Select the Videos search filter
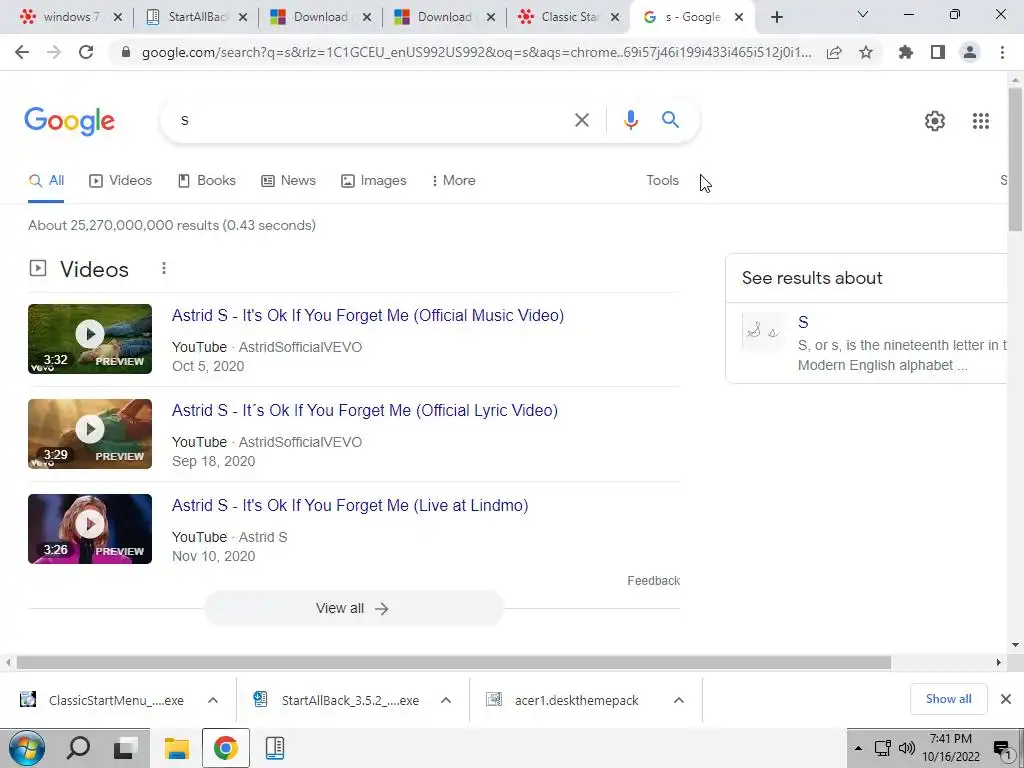This screenshot has height=768, width=1024. click(x=120, y=180)
